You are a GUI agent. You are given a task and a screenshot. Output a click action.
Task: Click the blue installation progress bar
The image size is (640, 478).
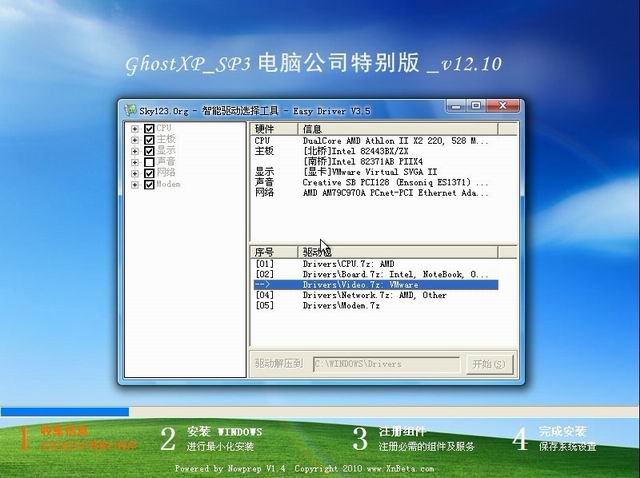65,411
